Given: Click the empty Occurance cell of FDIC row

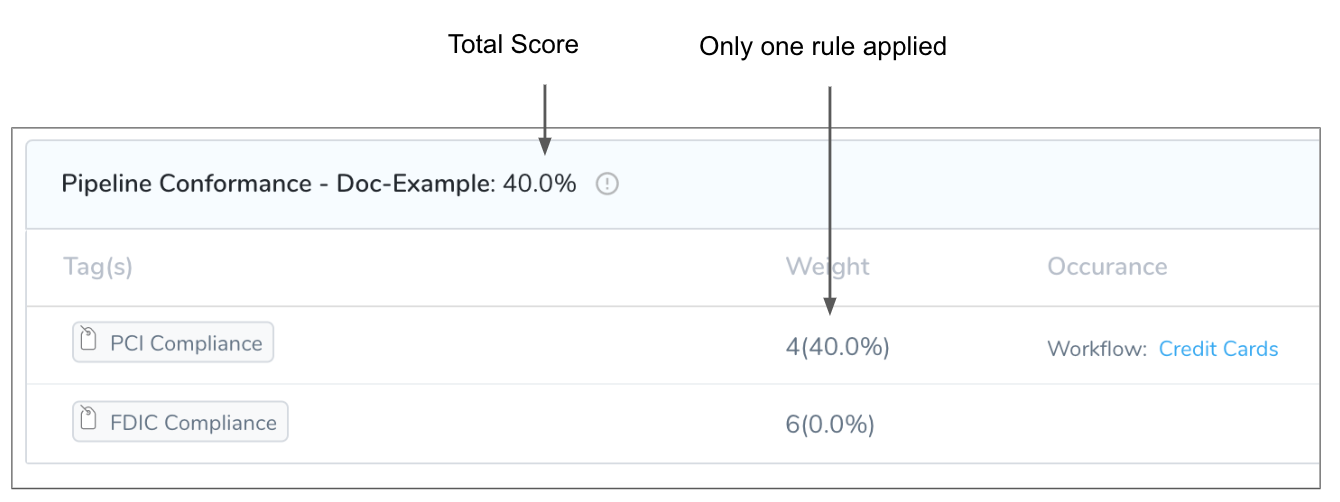Looking at the screenshot, I should pyautogui.click(x=1180, y=425).
